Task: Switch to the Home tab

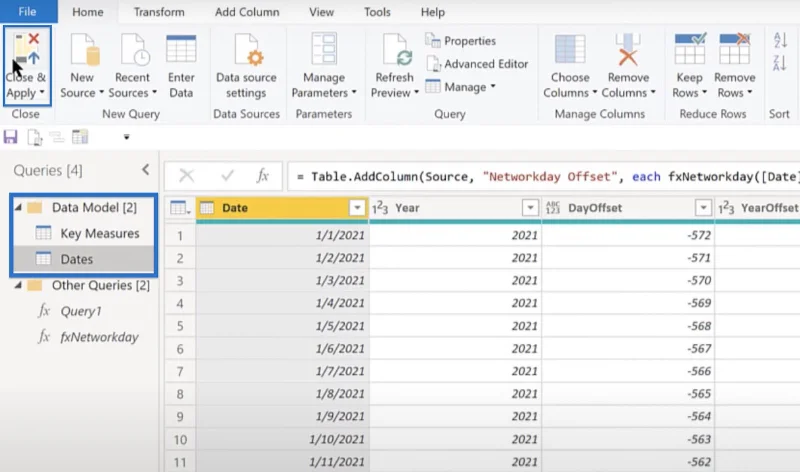Action: tap(88, 12)
